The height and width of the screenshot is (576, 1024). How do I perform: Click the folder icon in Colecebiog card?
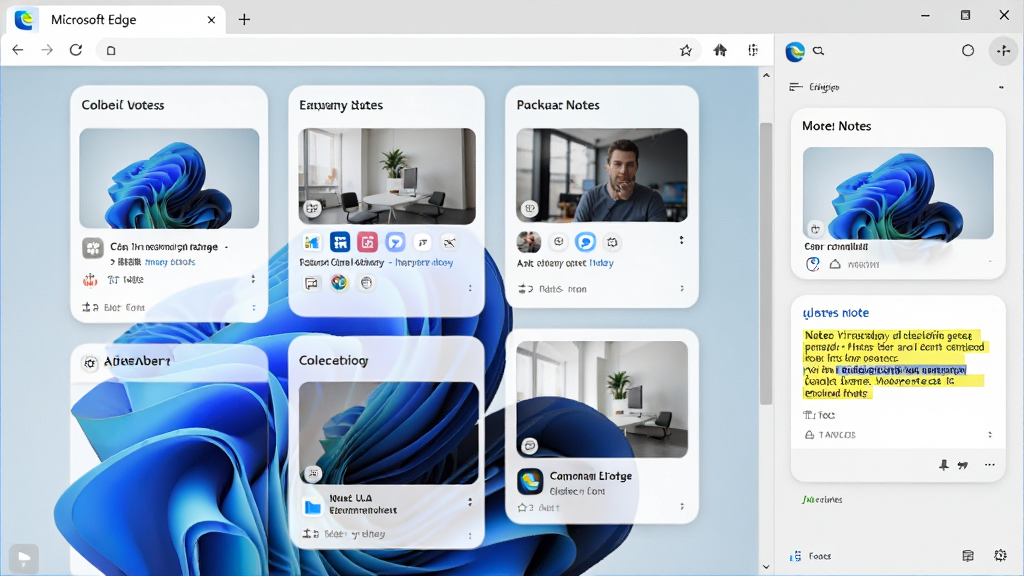click(x=313, y=506)
